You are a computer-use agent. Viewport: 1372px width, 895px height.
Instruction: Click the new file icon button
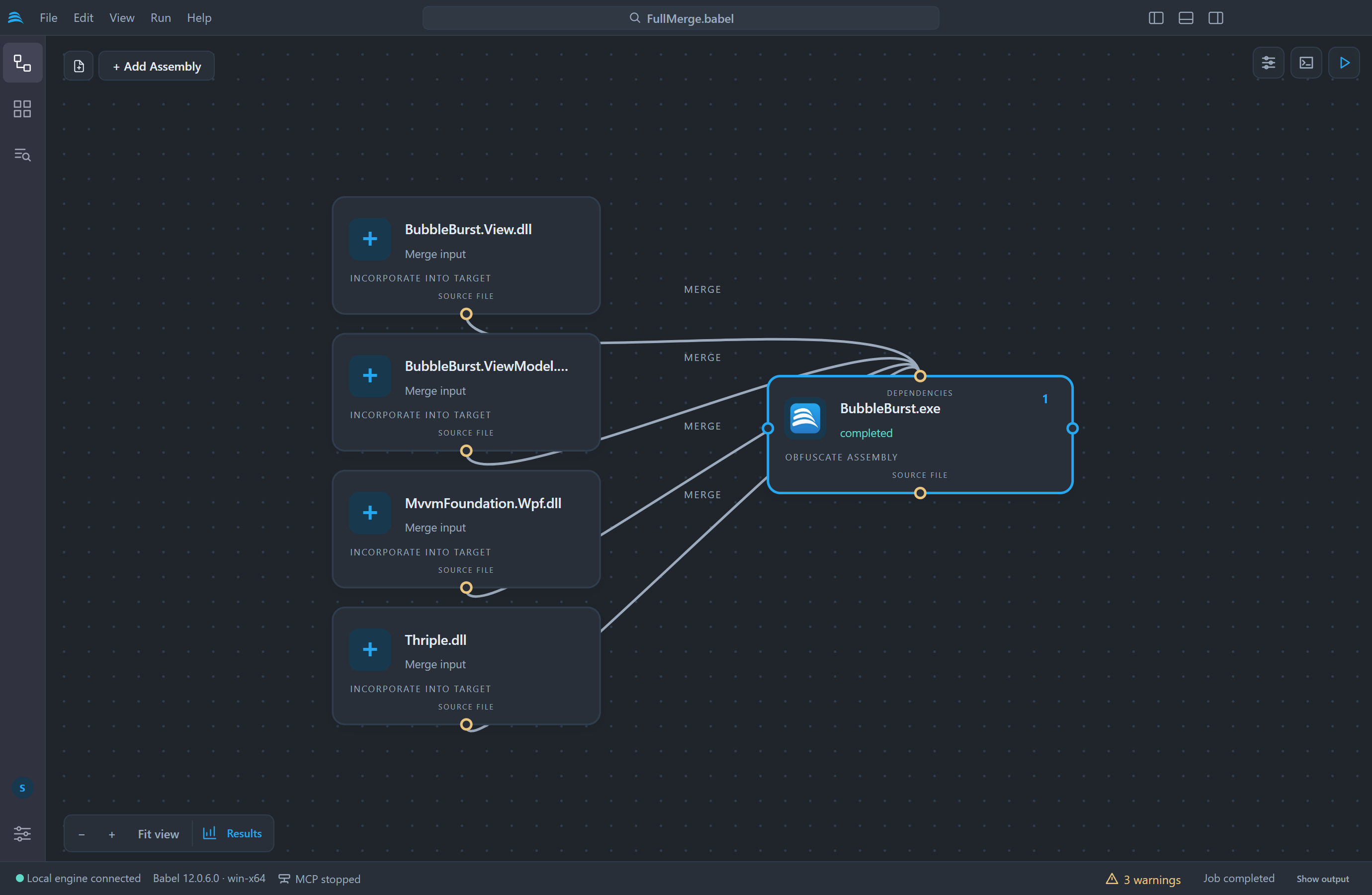(79, 66)
